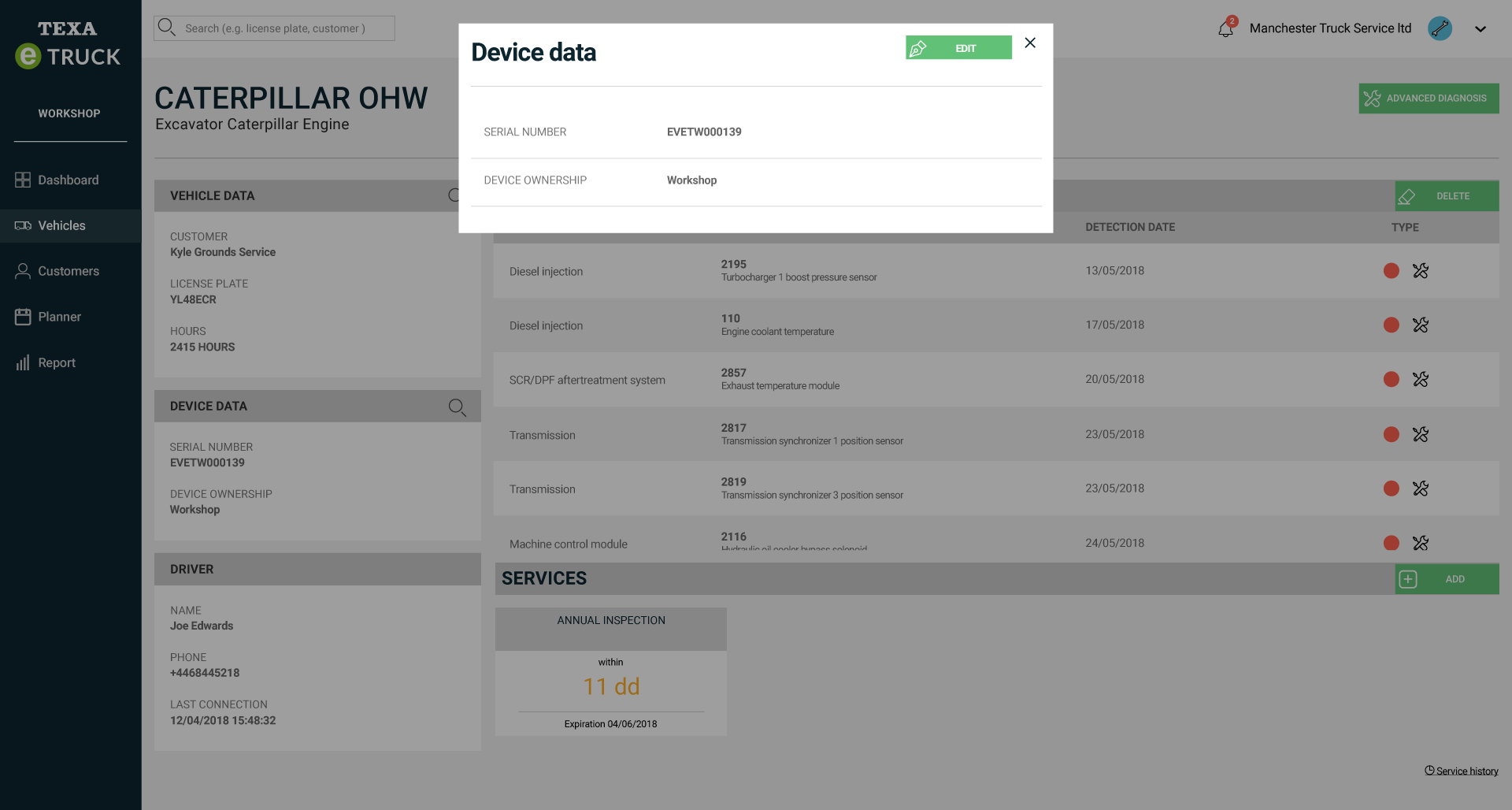This screenshot has width=1512, height=810.
Task: Click red status dot for fault 2116
Action: coord(1392,543)
